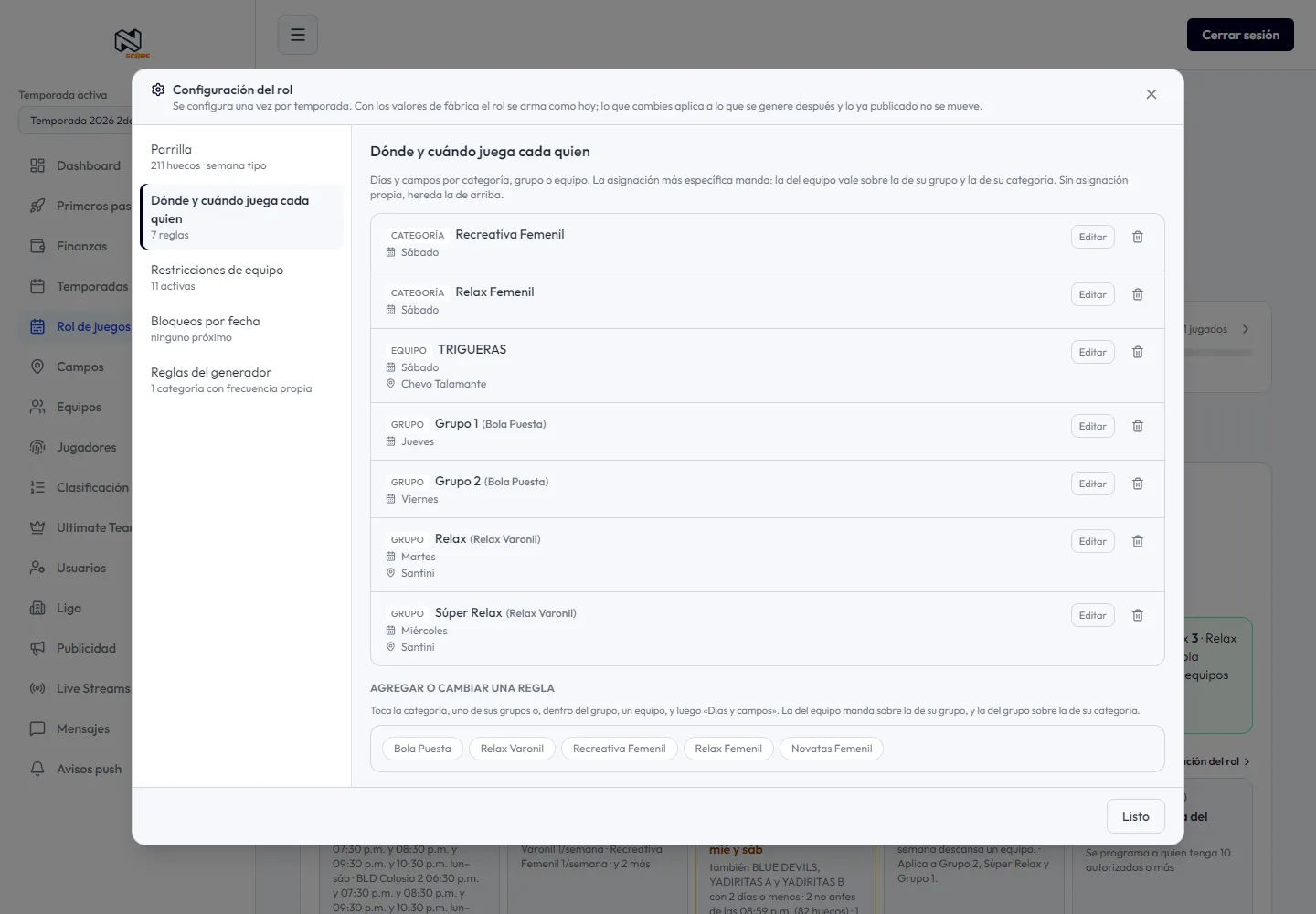
Task: Choose the Bola Puesta category chip
Action: [x=422, y=749]
